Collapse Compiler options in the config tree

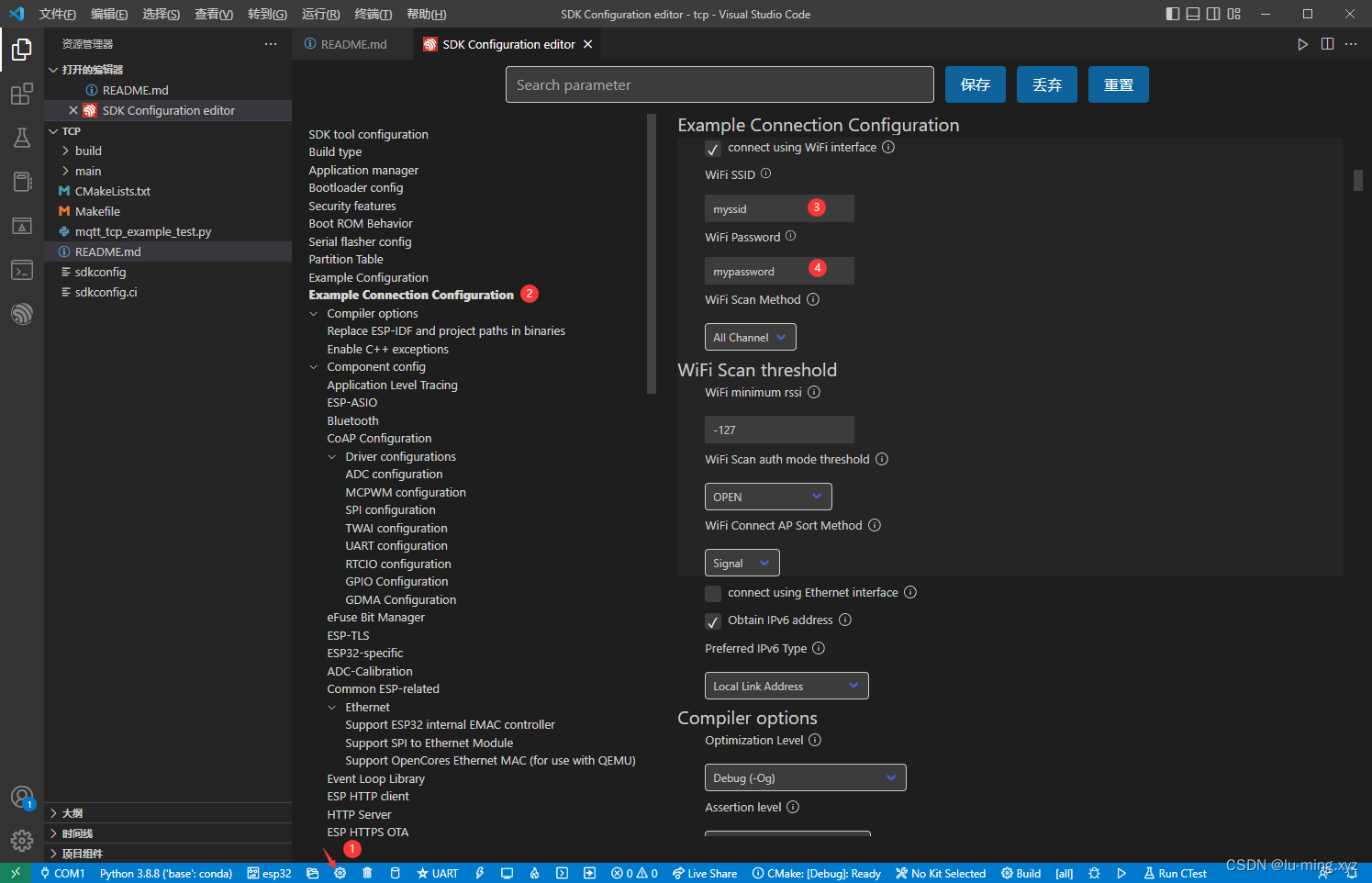tap(314, 314)
